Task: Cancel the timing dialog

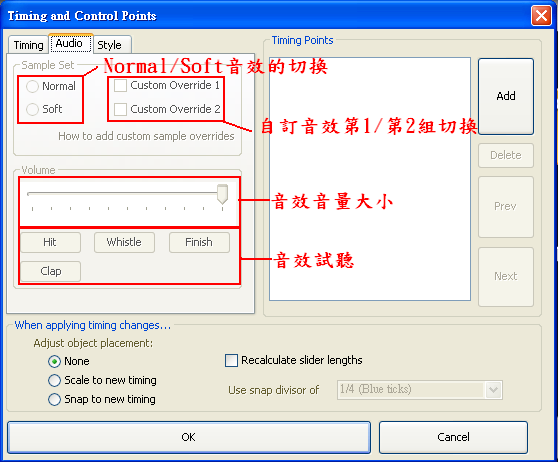Action: 453,437
